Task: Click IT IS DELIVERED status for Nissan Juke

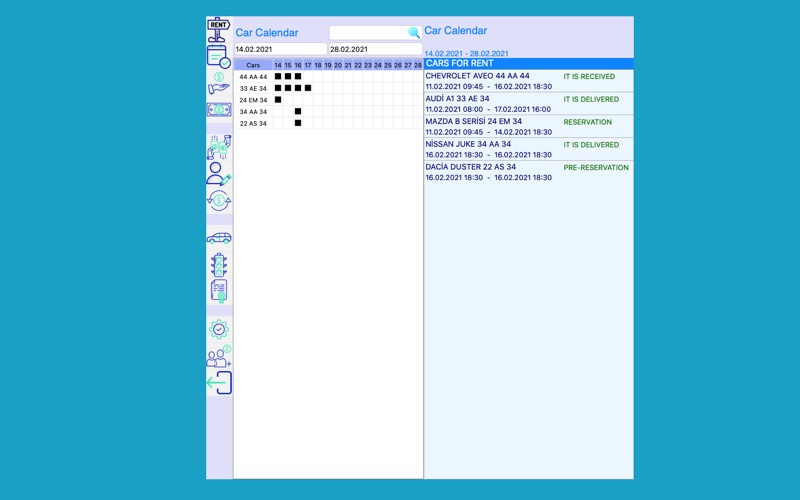Action: (591, 145)
